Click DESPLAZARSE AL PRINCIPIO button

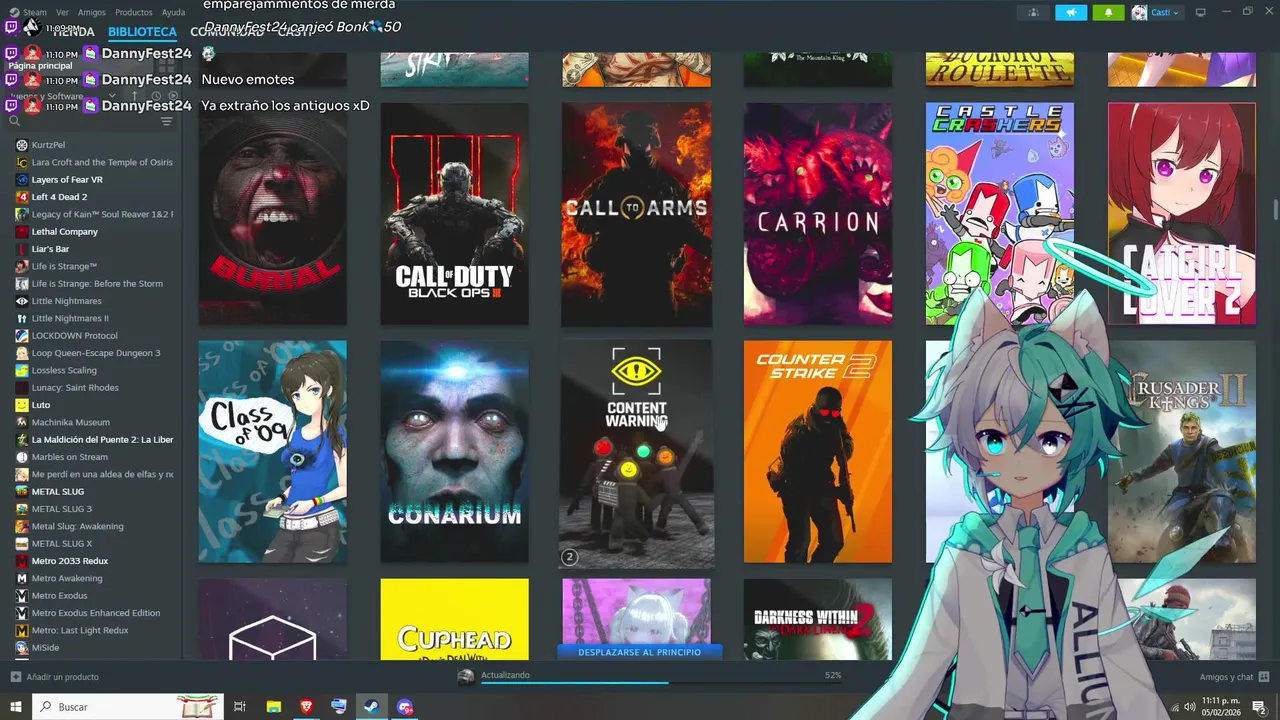click(639, 652)
